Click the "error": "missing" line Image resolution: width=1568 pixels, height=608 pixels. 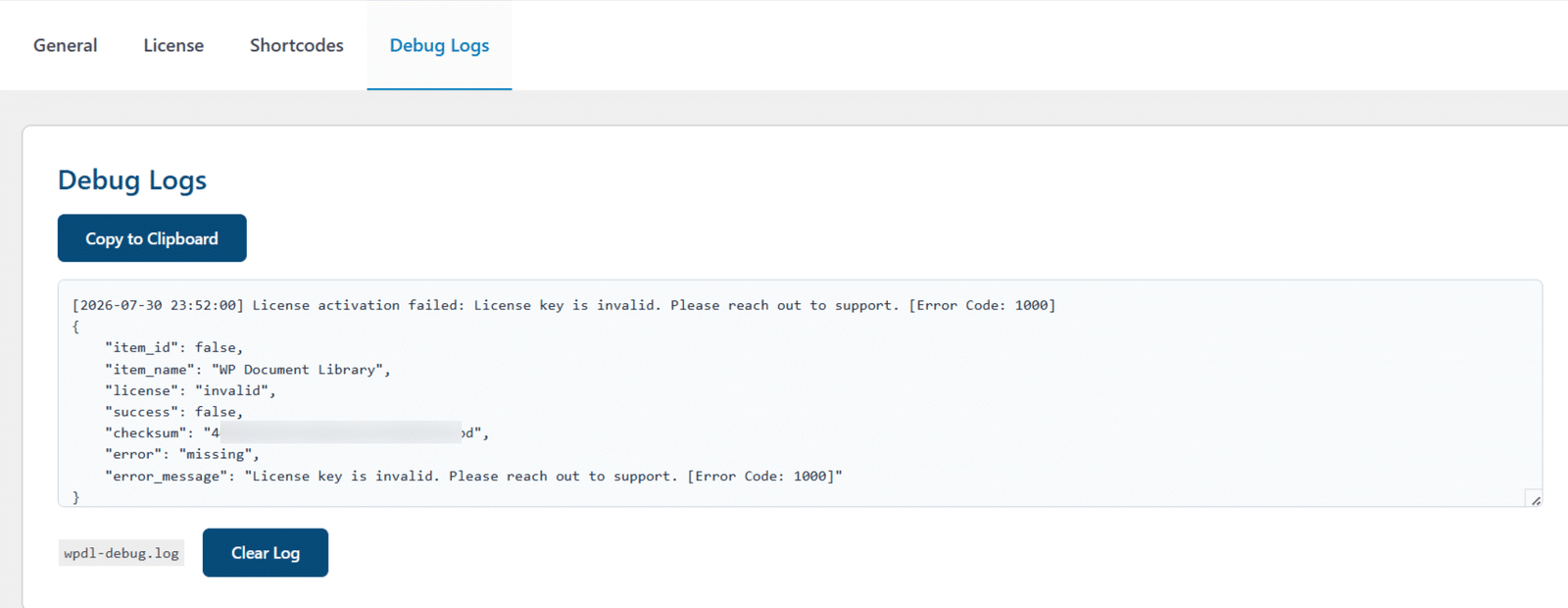[182, 454]
